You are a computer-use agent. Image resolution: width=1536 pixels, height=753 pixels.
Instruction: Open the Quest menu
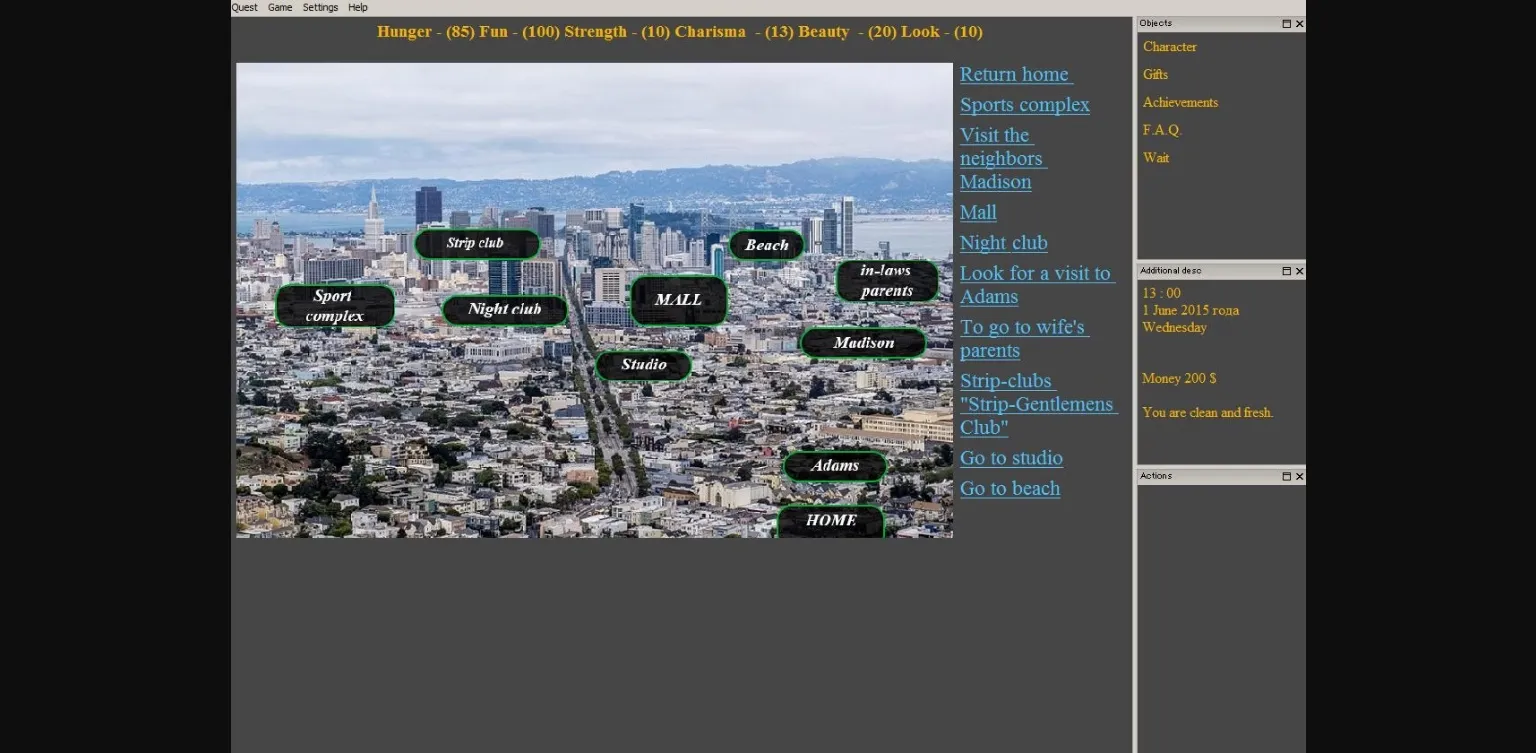point(244,7)
